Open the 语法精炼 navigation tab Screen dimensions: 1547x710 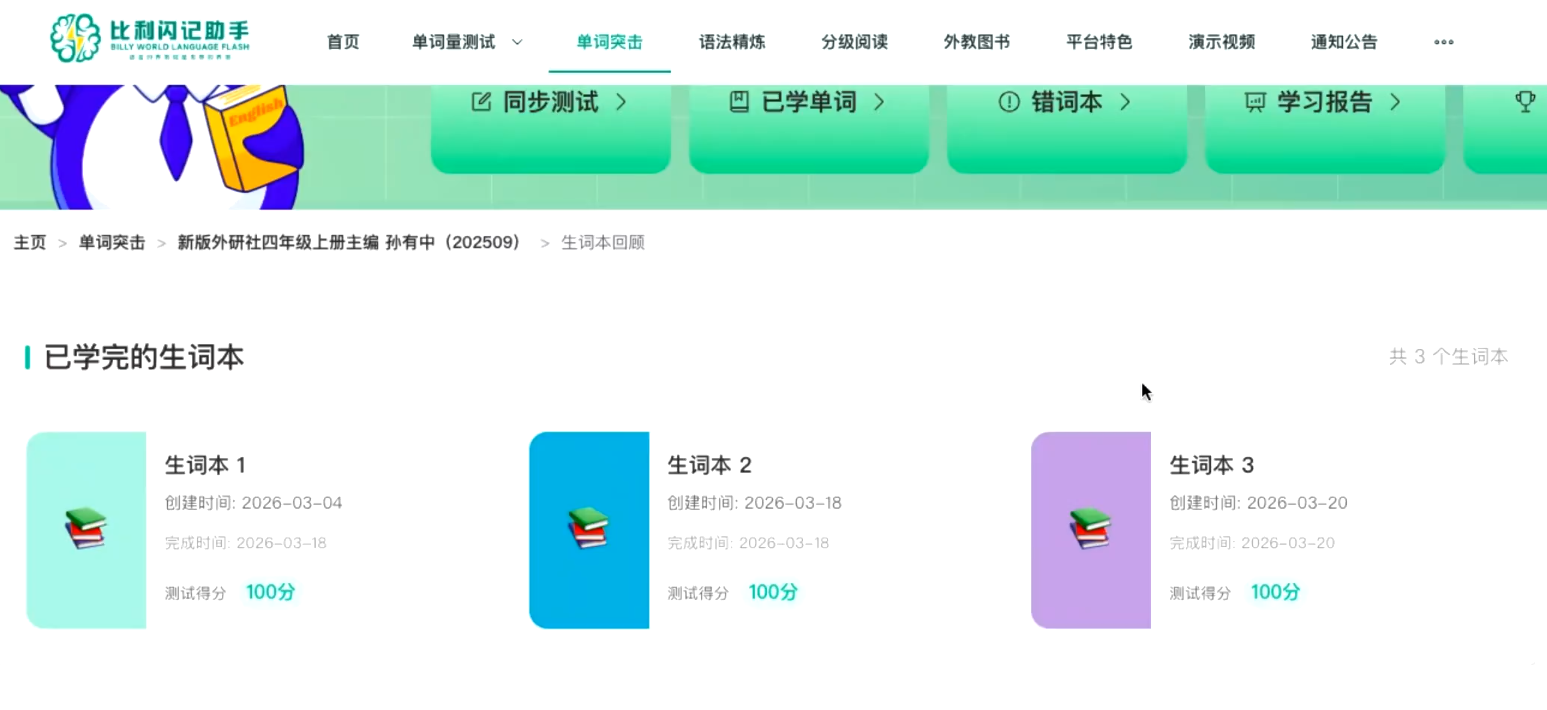(732, 42)
